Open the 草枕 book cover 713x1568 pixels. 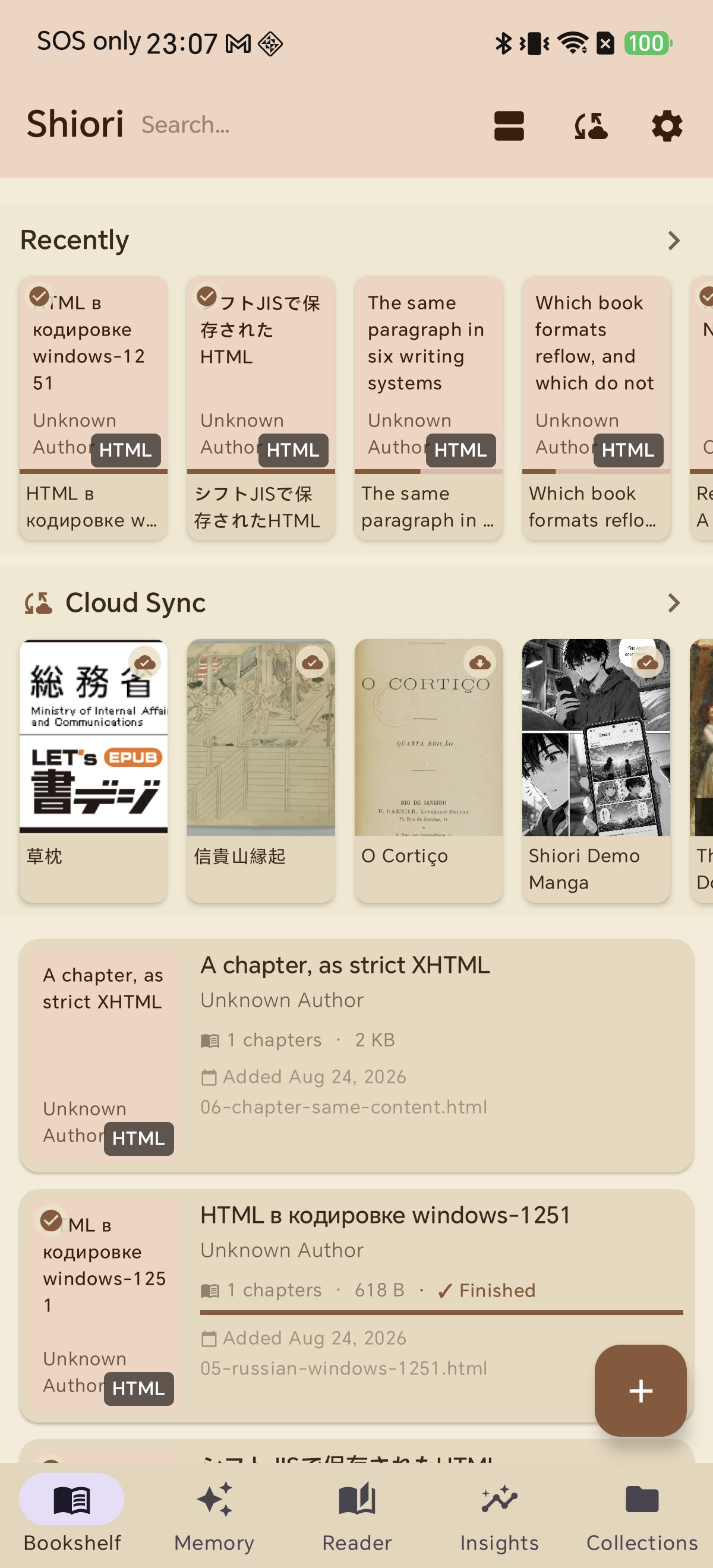(93, 736)
